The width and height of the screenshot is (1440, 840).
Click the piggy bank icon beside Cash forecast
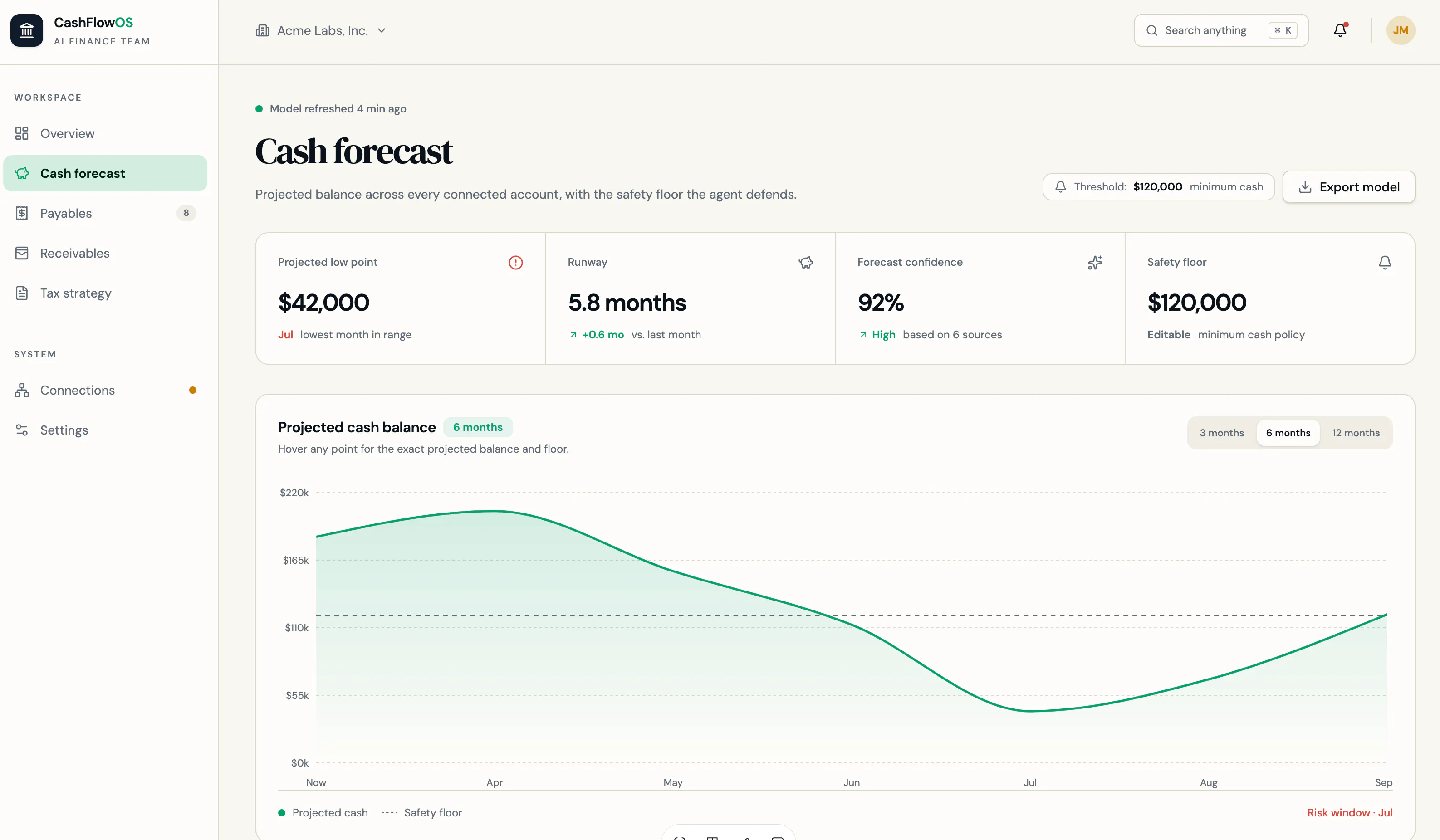pyautogui.click(x=22, y=173)
